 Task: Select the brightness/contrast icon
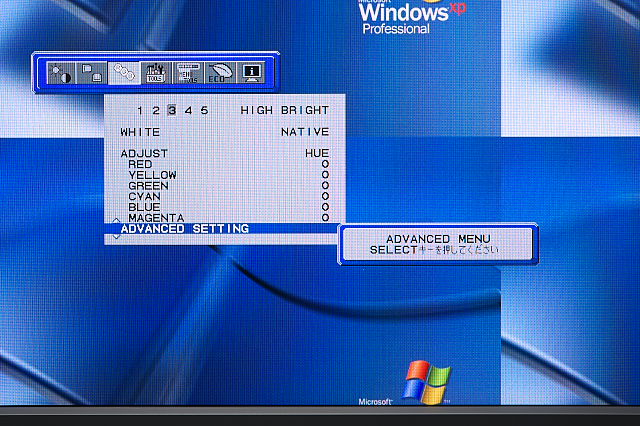[61, 73]
